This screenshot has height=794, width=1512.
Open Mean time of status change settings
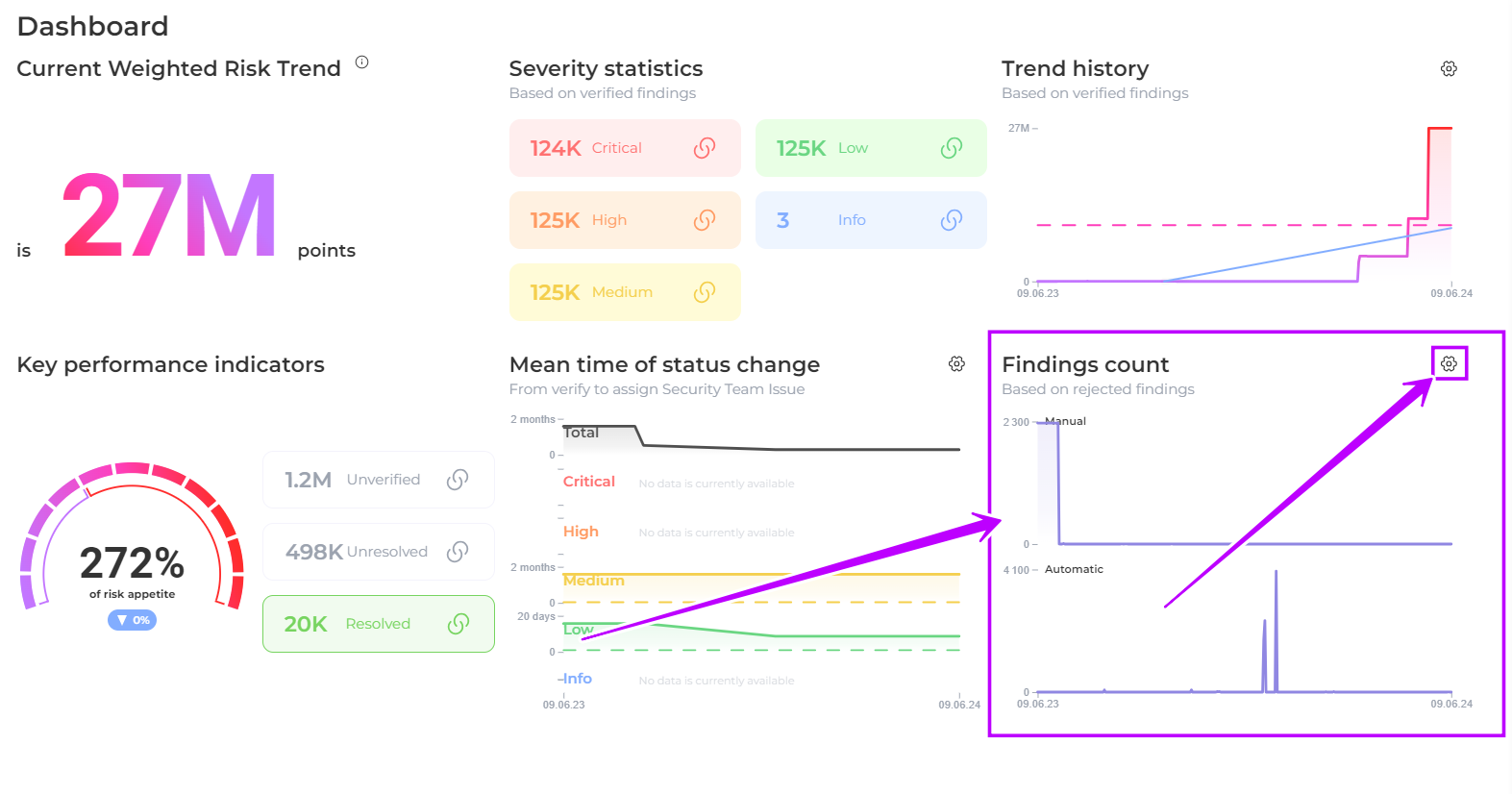[956, 363]
